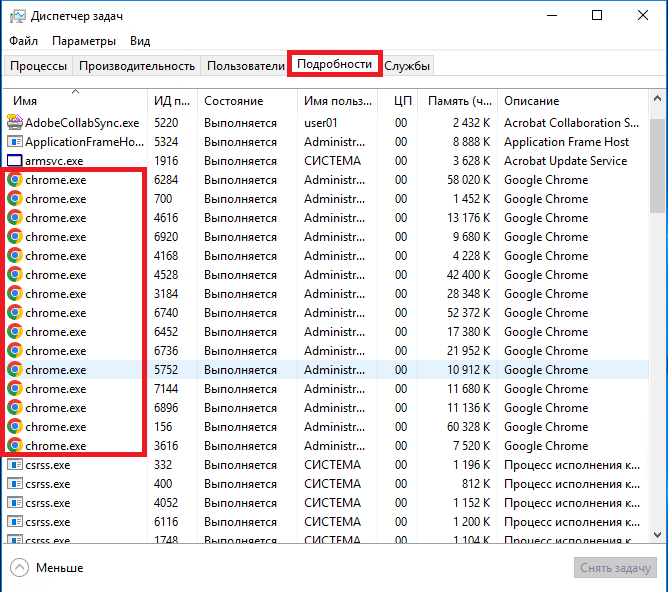The image size is (668, 592).
Task: Click the ApplicationFrameHost process icon
Action: (x=14, y=142)
